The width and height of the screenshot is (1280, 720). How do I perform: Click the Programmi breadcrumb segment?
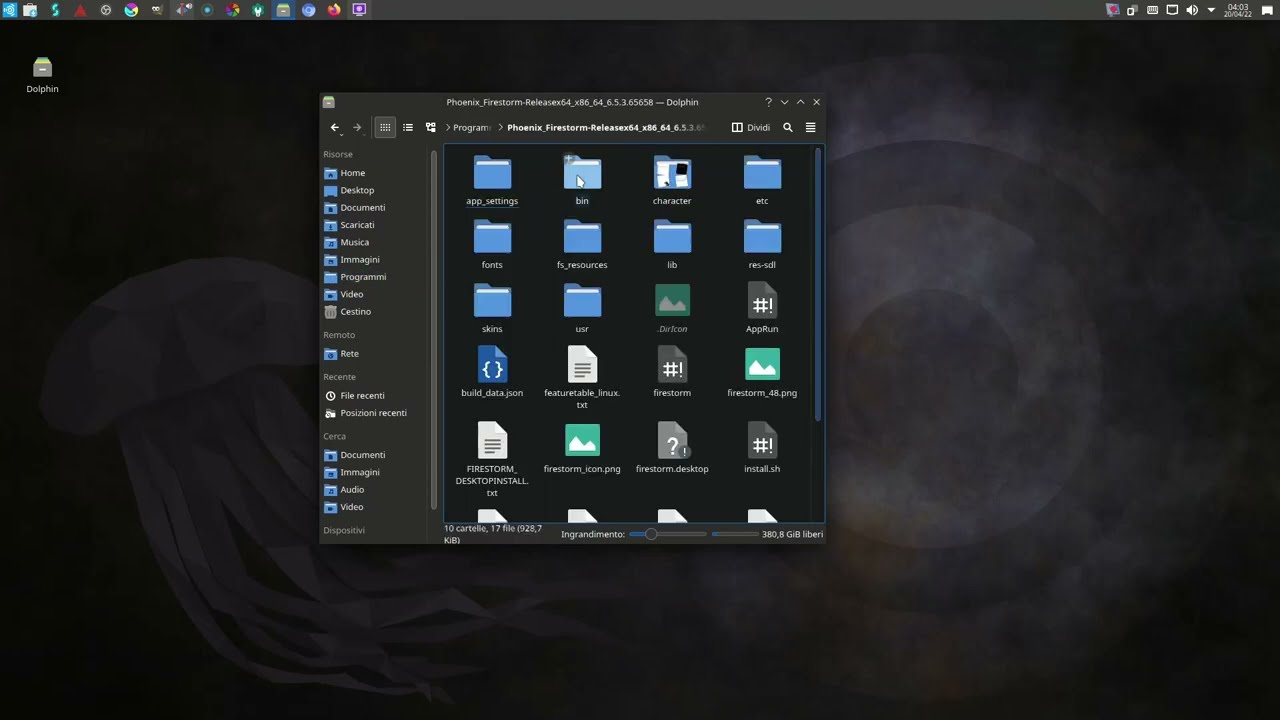471,128
